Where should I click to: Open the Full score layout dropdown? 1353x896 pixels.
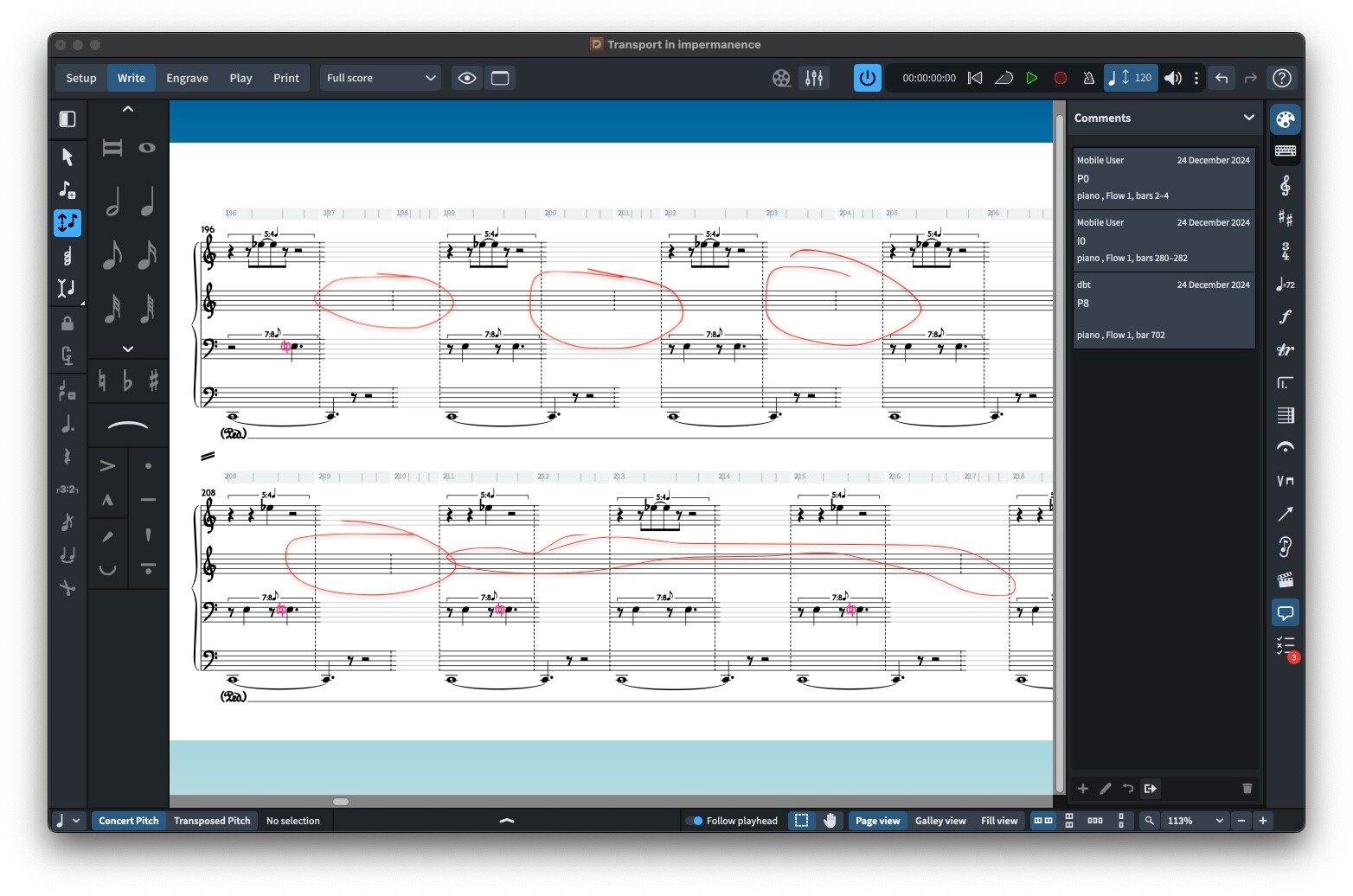(381, 78)
